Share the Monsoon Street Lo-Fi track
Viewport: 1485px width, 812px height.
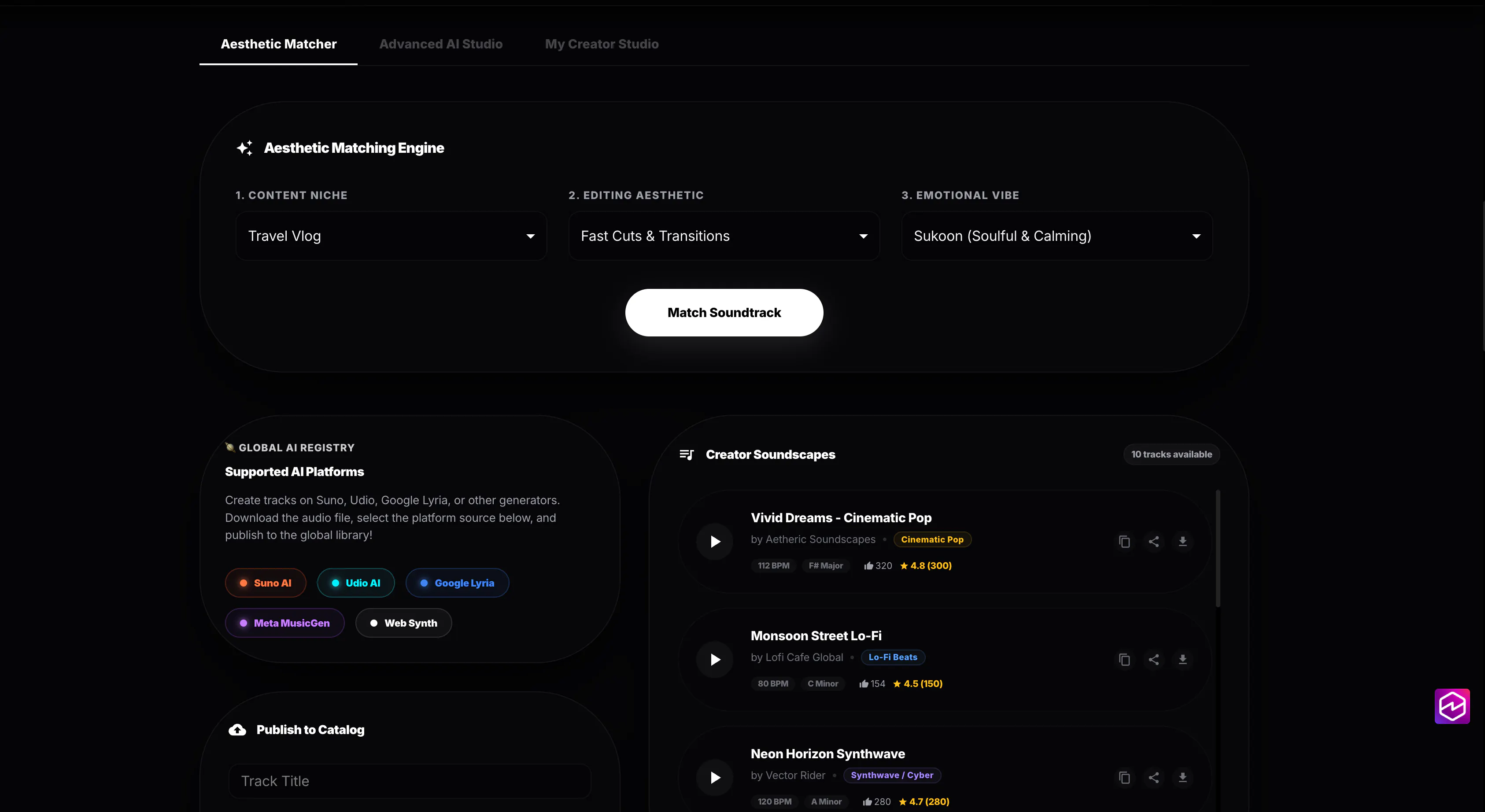point(1153,659)
